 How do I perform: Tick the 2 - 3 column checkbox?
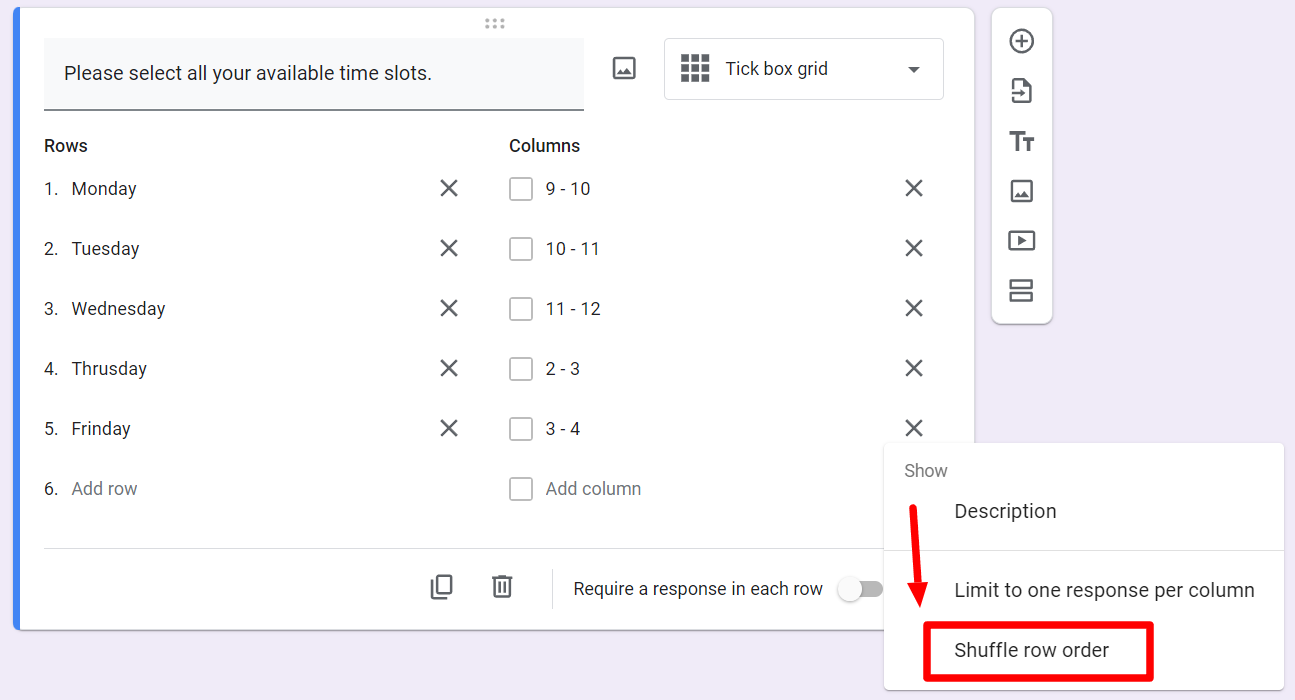pos(521,368)
